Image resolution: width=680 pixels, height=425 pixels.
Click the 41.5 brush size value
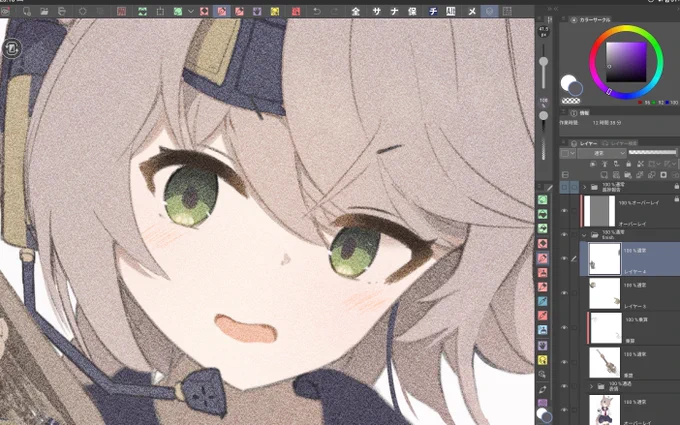543,31
